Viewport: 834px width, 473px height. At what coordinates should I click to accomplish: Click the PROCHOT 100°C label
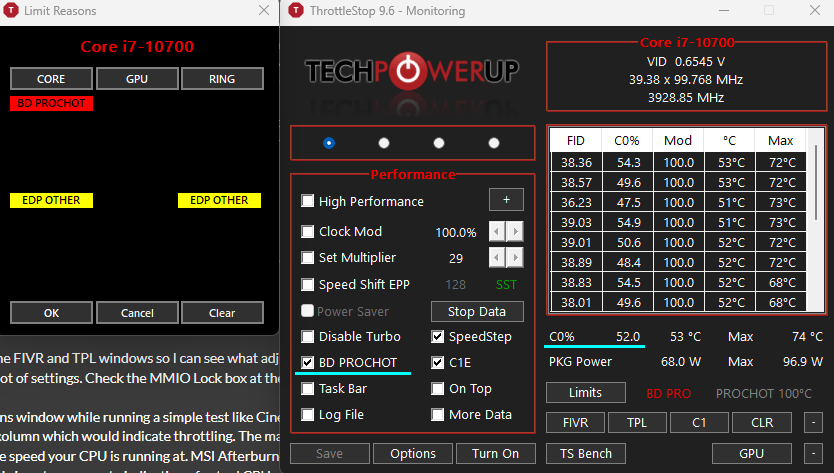pyautogui.click(x=764, y=394)
